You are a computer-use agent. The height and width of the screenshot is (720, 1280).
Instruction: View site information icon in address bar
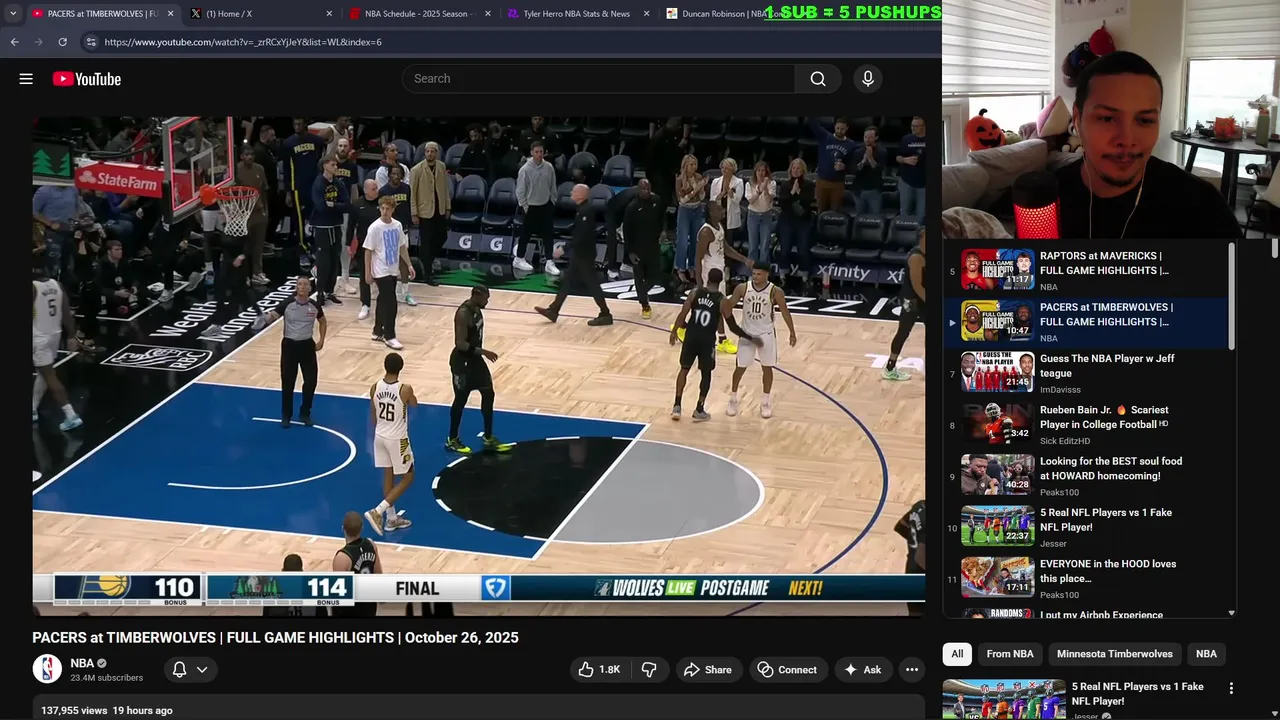(x=91, y=42)
